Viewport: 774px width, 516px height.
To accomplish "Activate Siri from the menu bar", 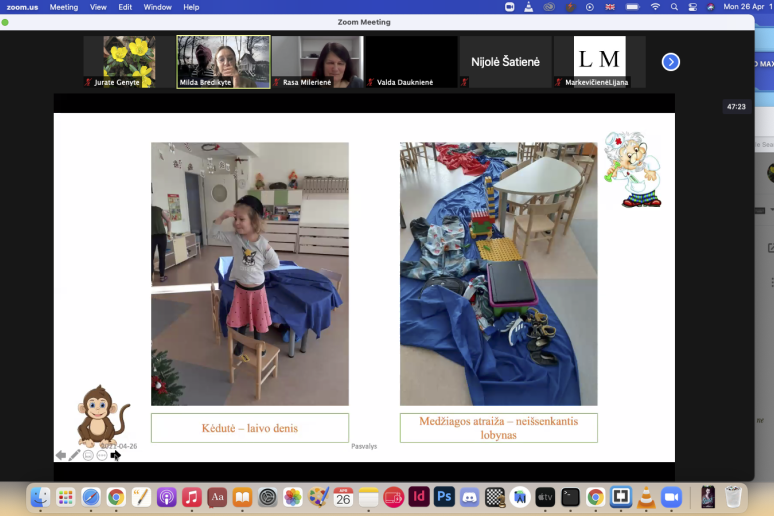I will click(x=711, y=7).
